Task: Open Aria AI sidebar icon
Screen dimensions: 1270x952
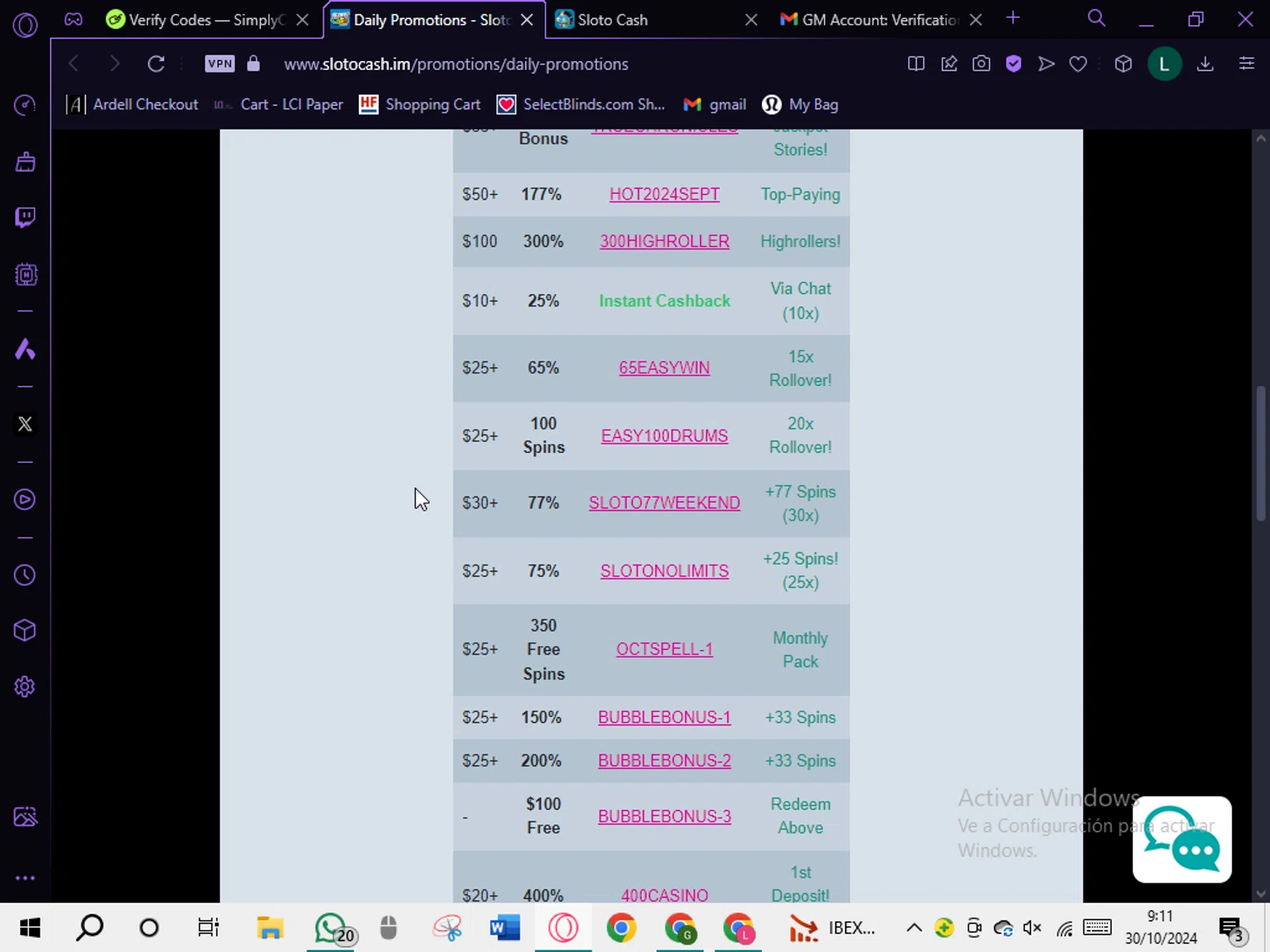Action: click(25, 349)
